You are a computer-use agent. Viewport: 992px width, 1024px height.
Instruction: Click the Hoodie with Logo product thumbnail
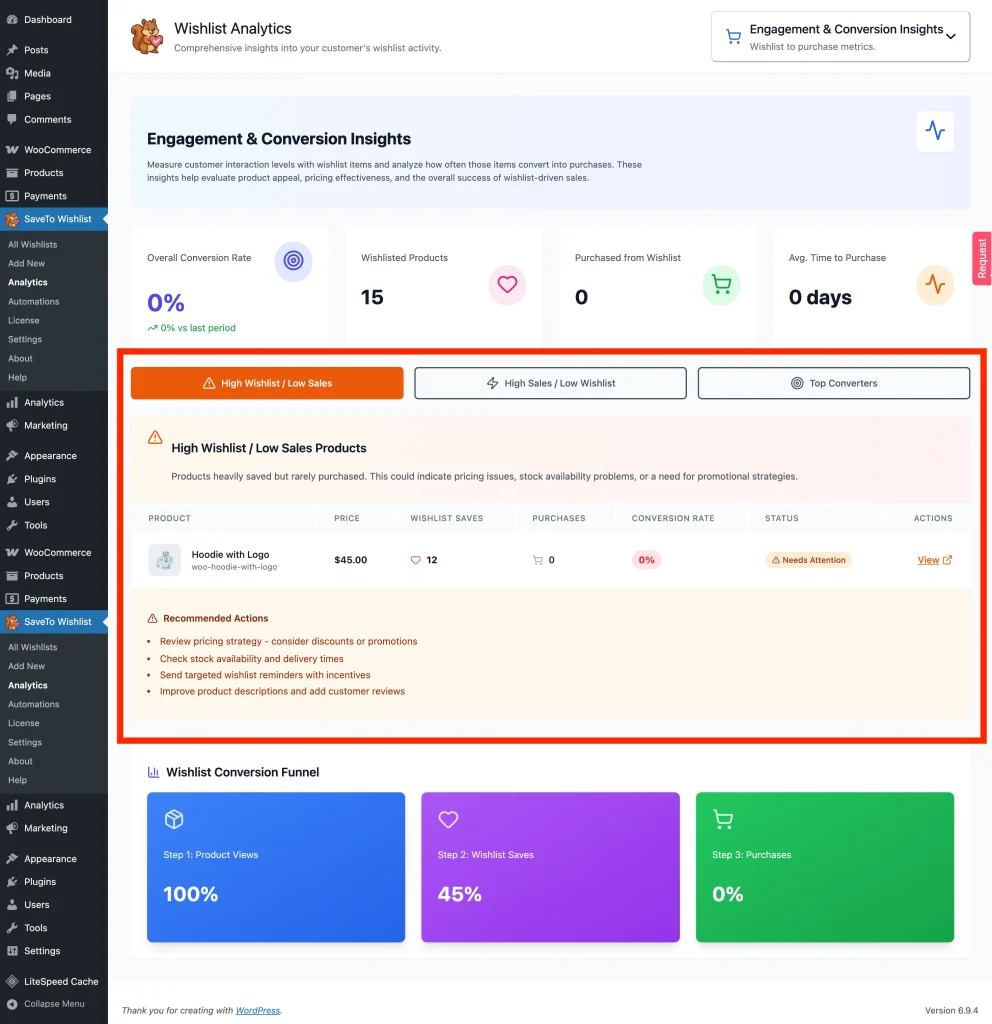click(166, 559)
